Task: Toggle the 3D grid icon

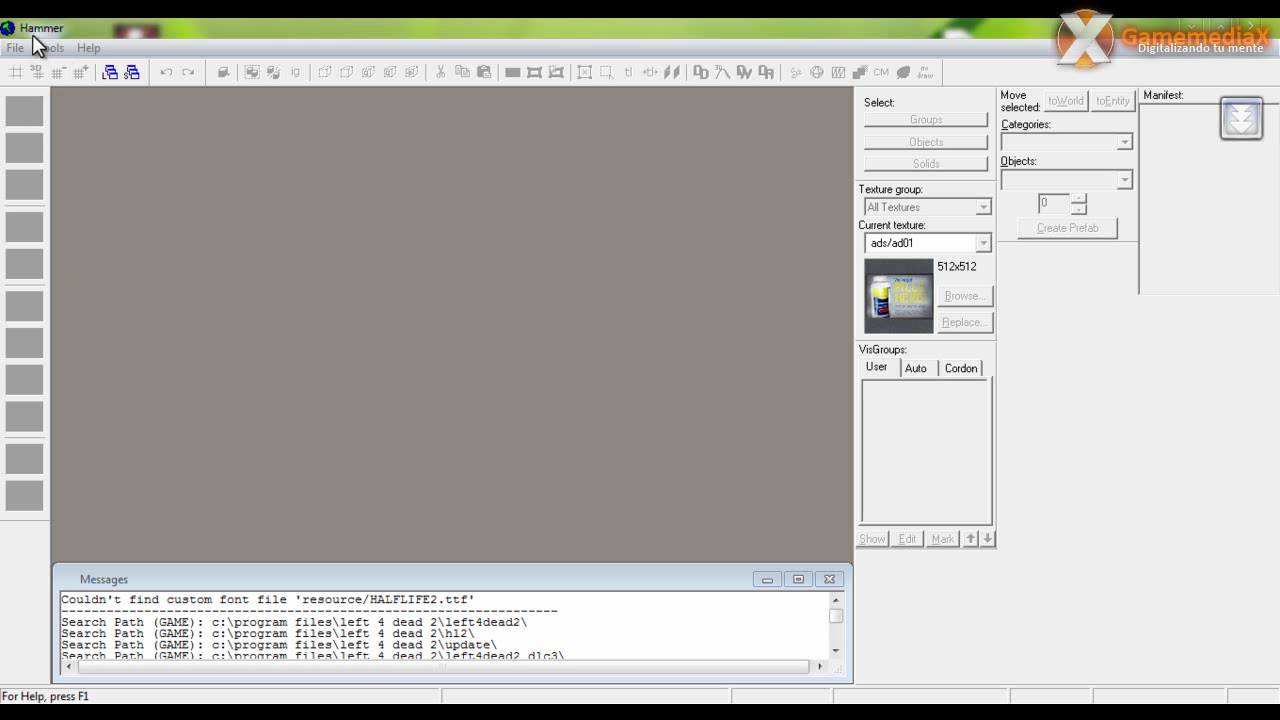Action: point(37,72)
